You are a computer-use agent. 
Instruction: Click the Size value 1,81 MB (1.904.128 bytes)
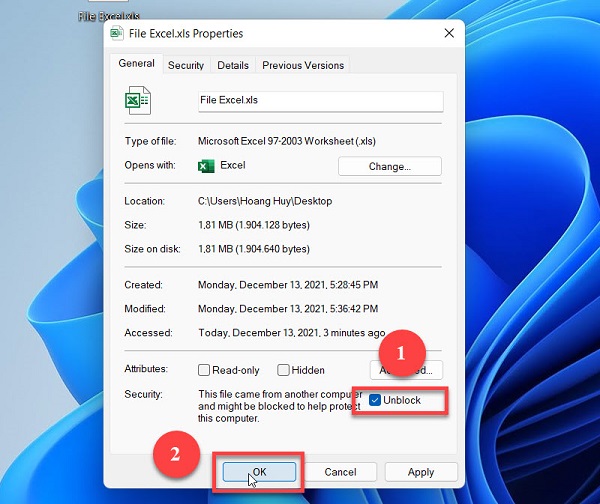coord(254,225)
